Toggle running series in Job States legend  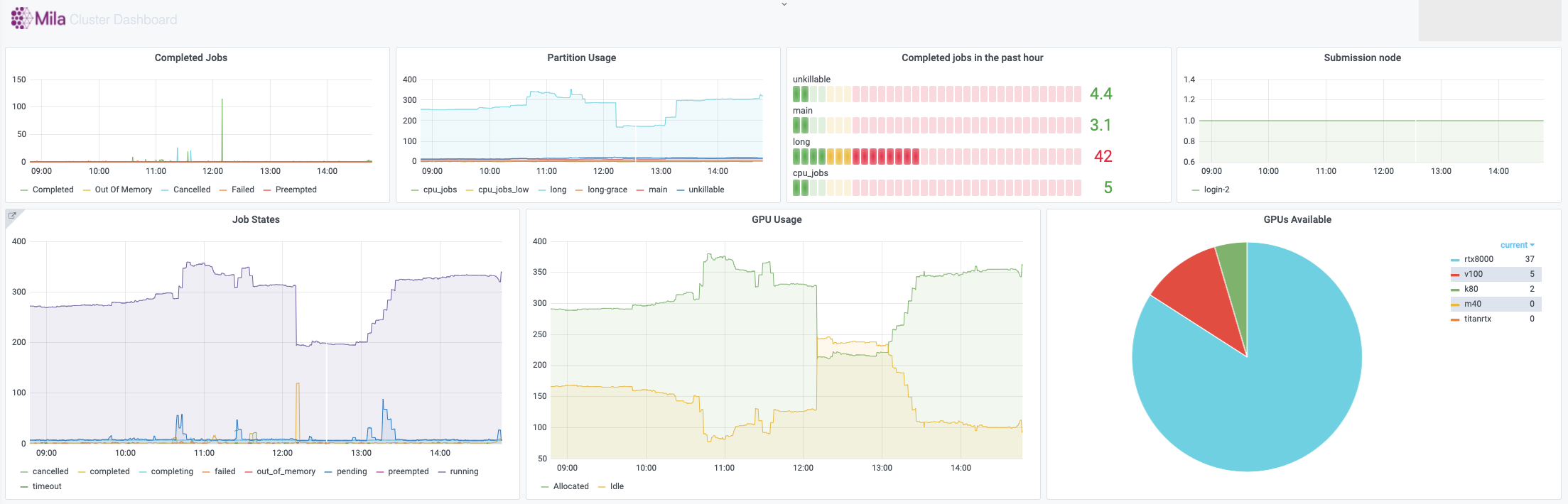coord(463,471)
